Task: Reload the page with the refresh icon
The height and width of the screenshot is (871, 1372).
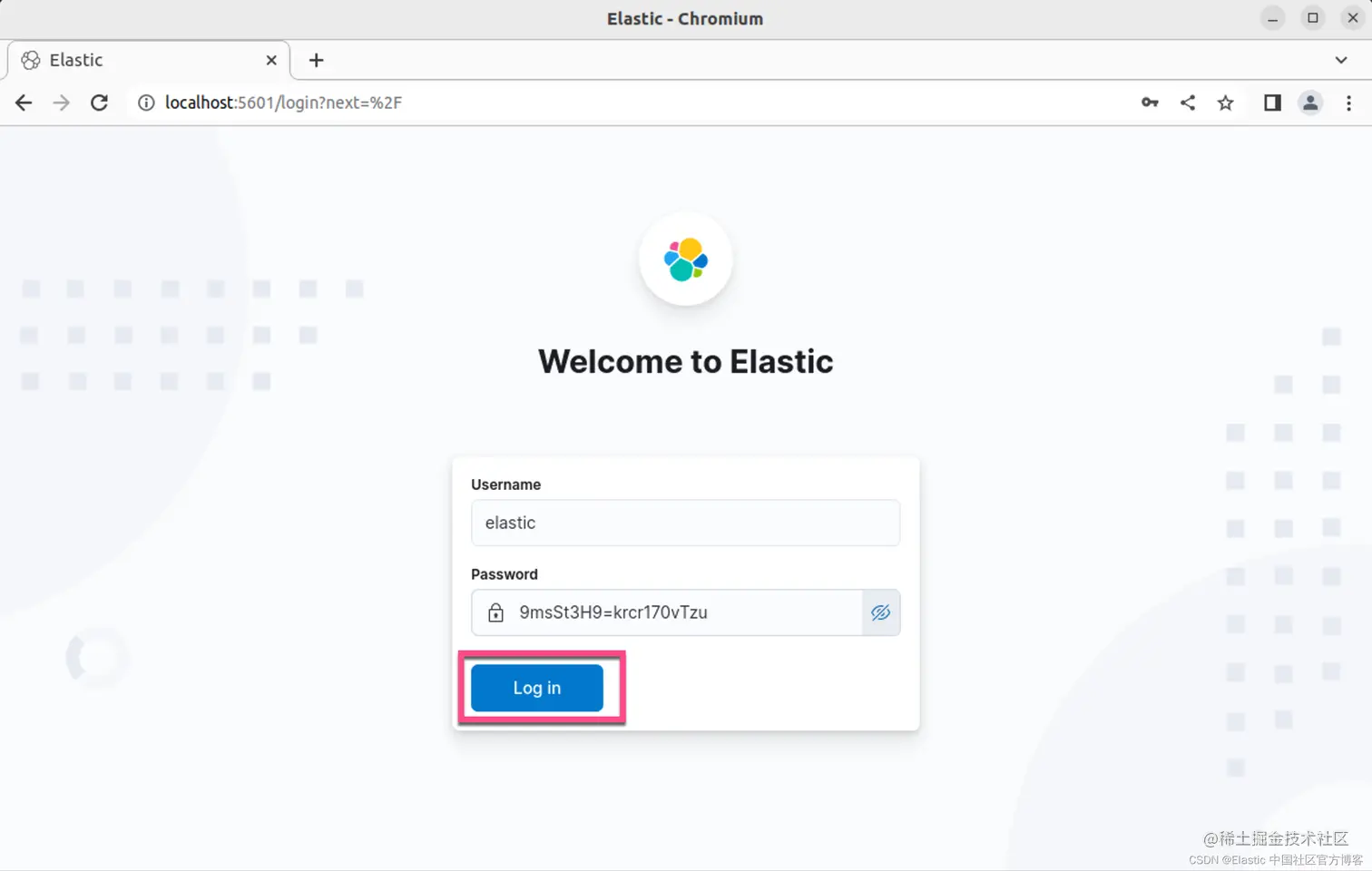Action: 100,103
